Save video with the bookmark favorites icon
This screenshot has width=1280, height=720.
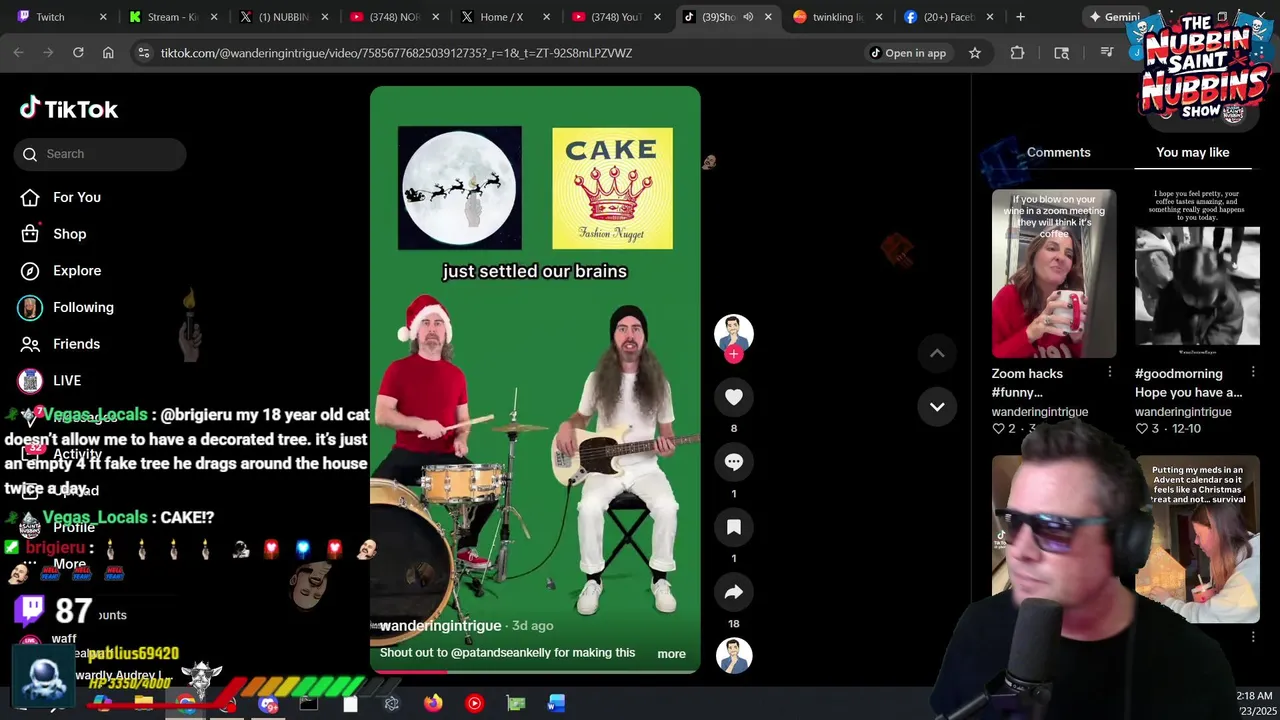(733, 527)
